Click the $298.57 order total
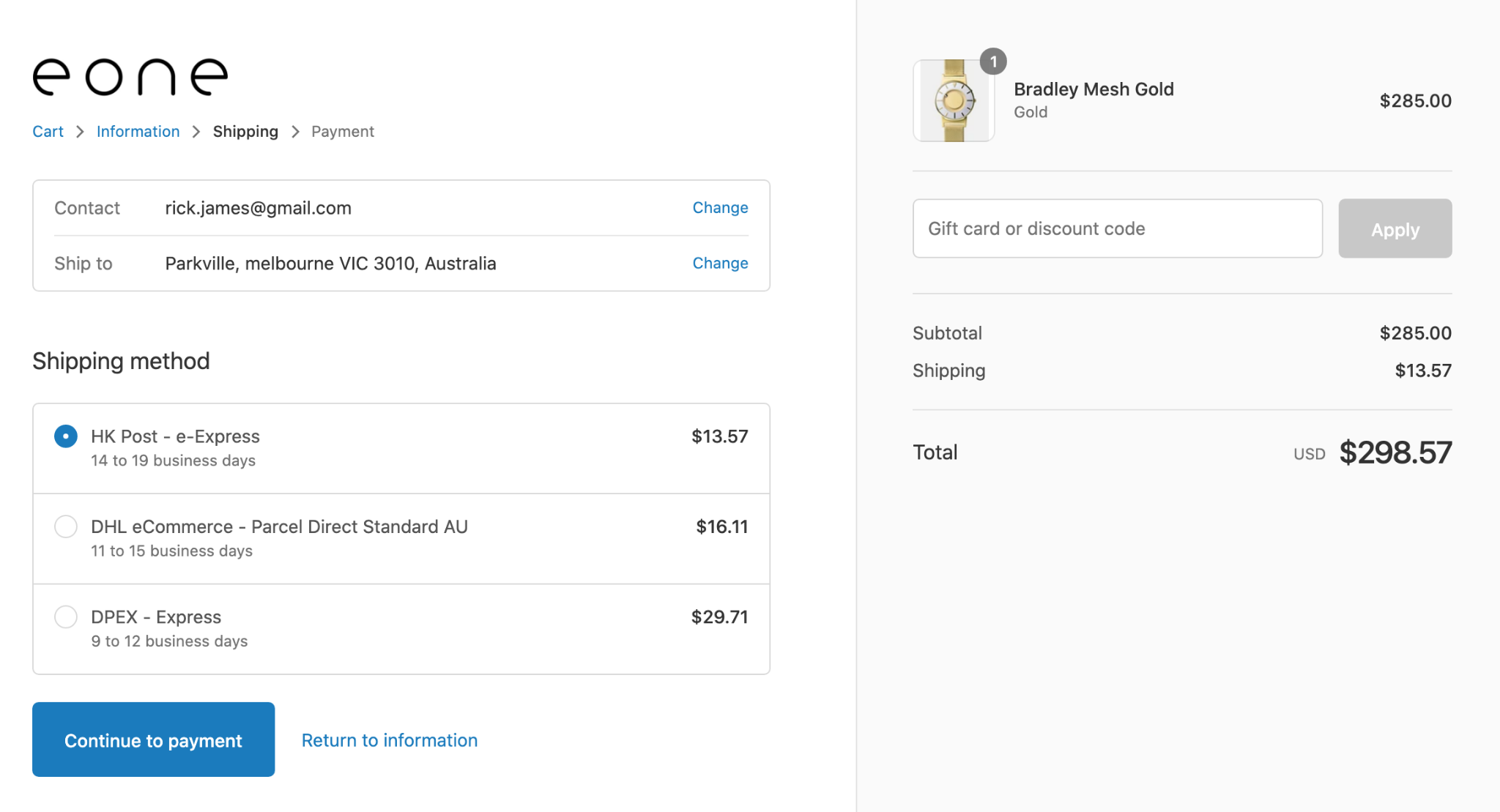 1395,452
